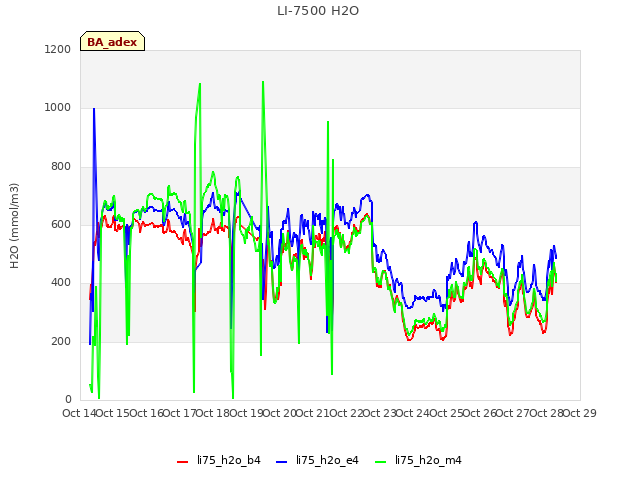Toggle the li75_h2o_m4 legend entry

pyautogui.click(x=418, y=460)
